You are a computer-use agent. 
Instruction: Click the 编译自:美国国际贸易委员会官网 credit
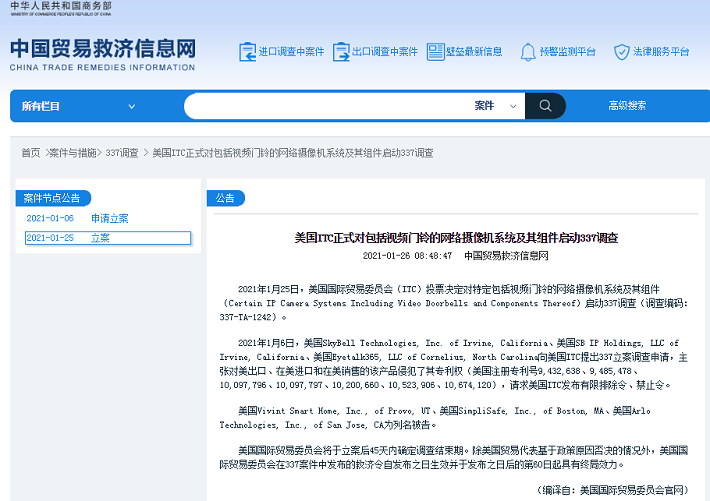pos(612,490)
